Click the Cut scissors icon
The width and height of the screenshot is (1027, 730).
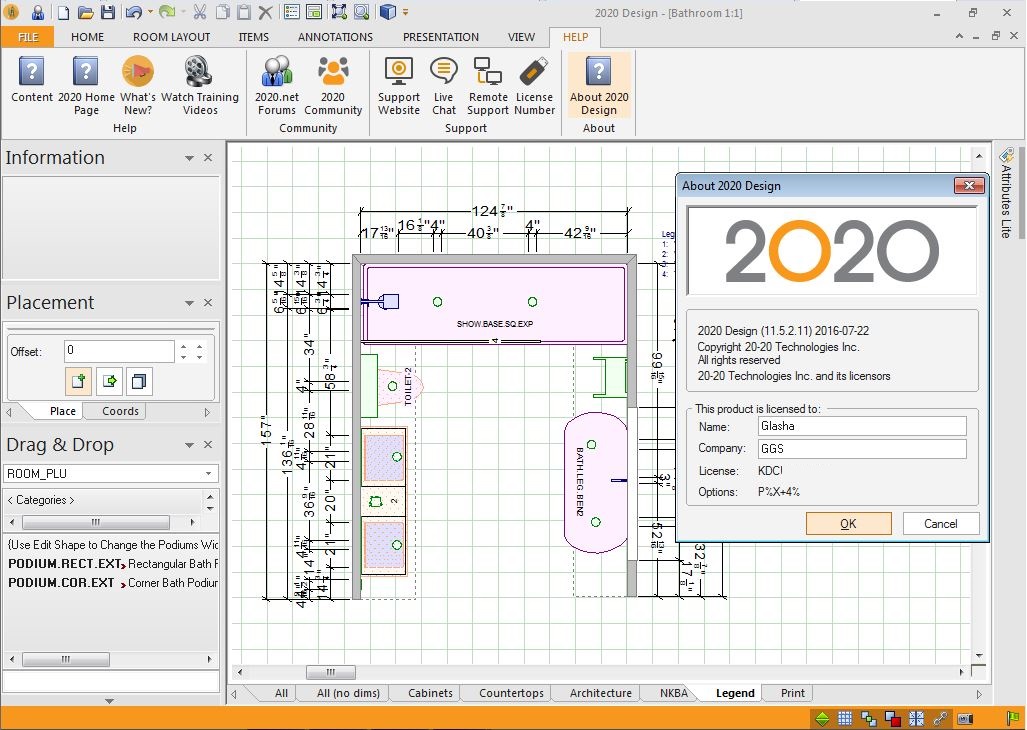click(200, 12)
